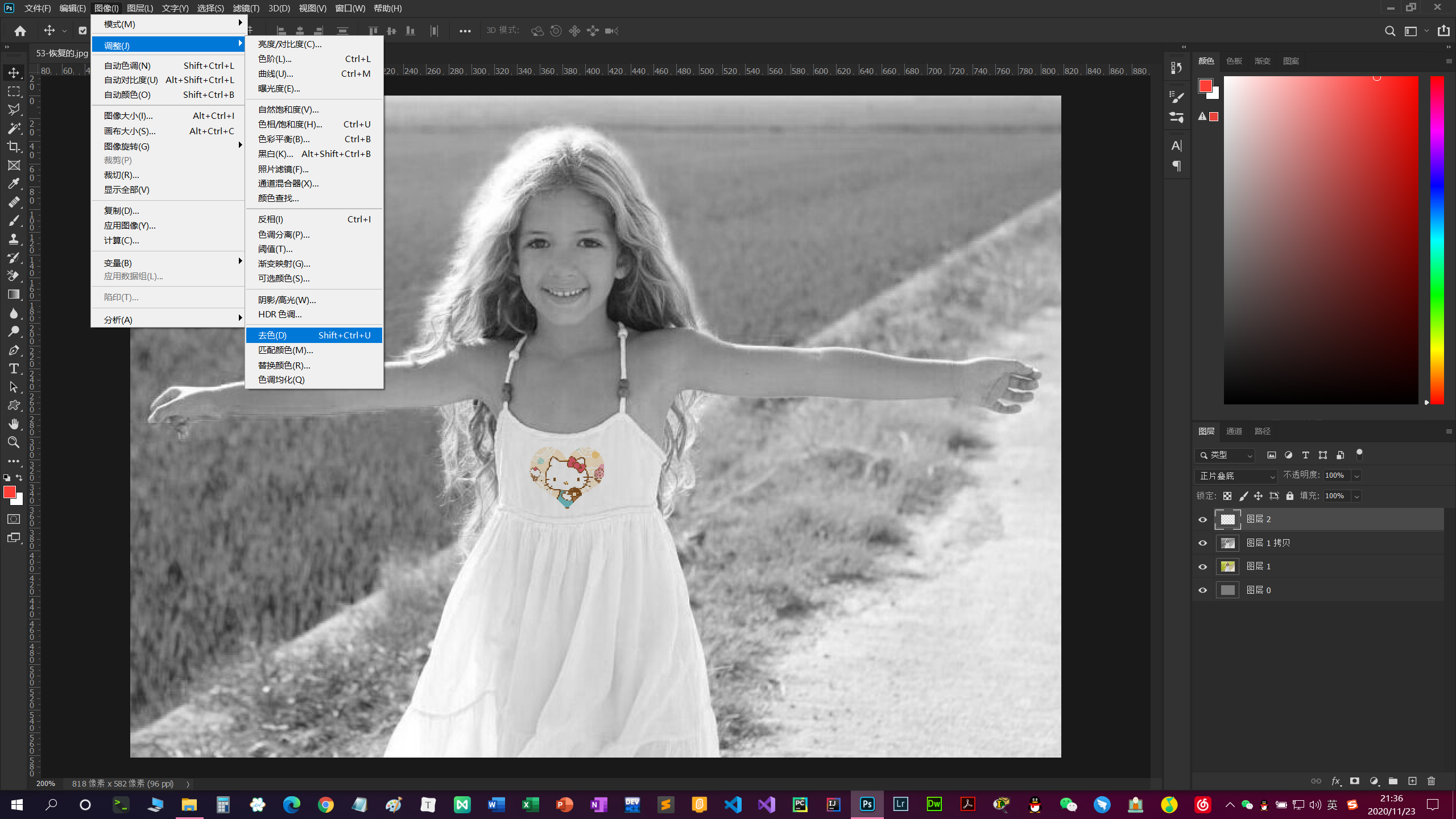Click the opacity 100% input field
Screen dimensions: 1456x819
tap(1336, 475)
